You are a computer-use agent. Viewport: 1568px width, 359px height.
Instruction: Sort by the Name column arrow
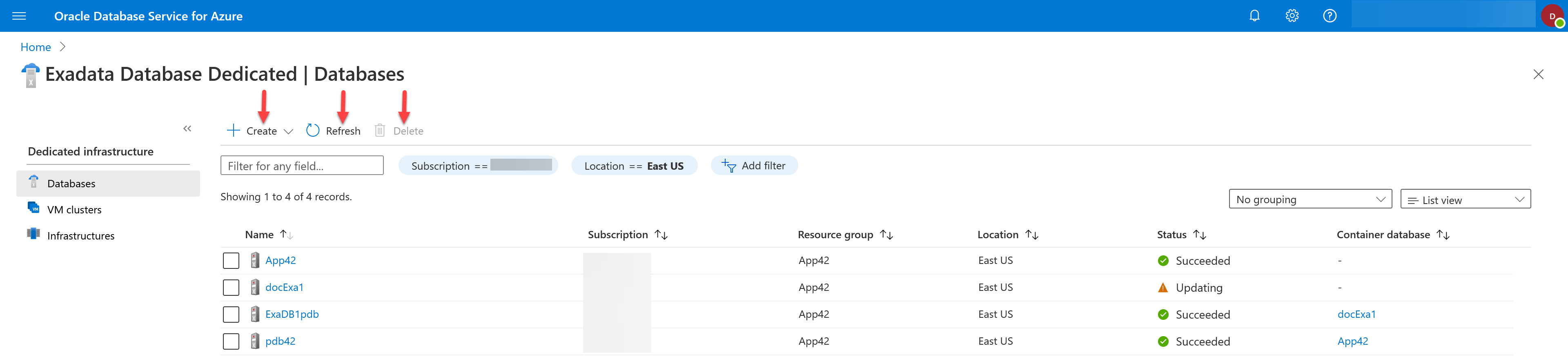[287, 234]
